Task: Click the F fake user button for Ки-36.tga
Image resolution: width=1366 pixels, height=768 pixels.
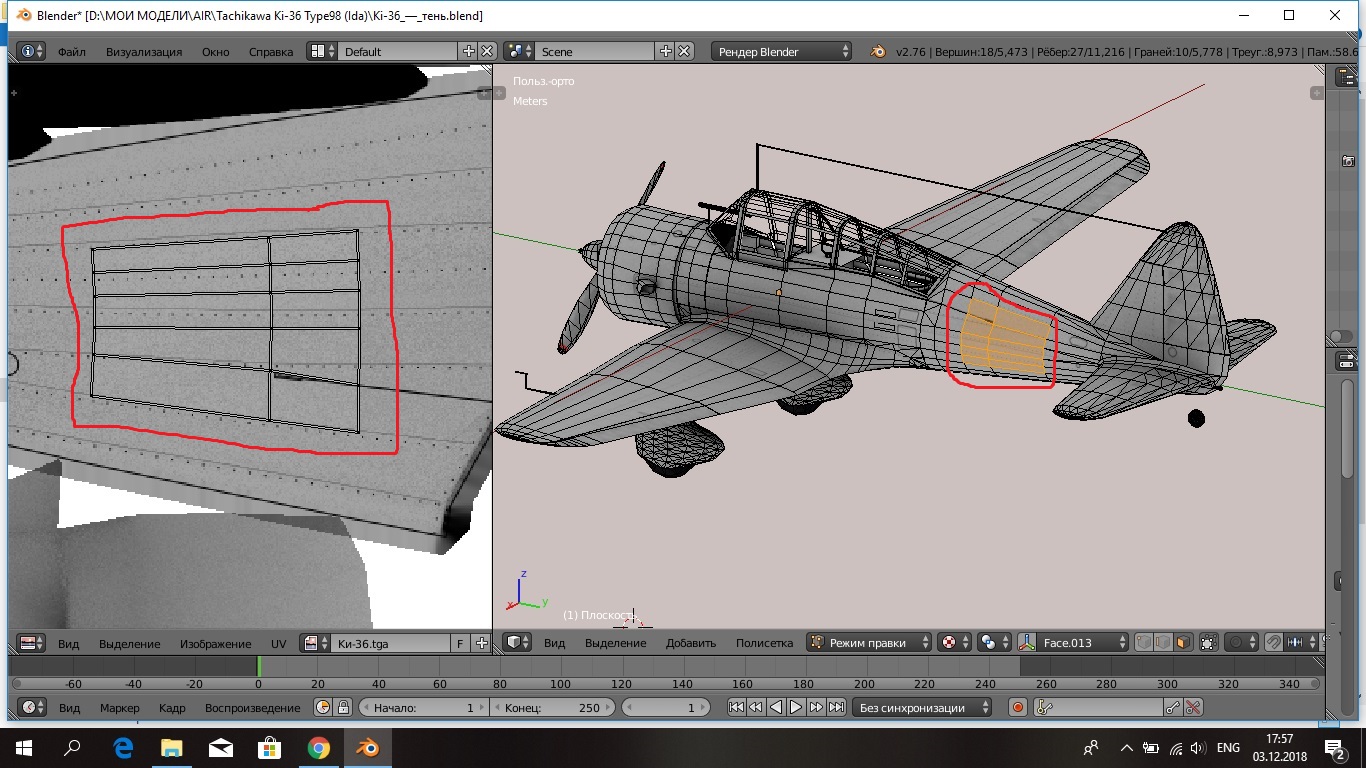Action: [x=460, y=643]
